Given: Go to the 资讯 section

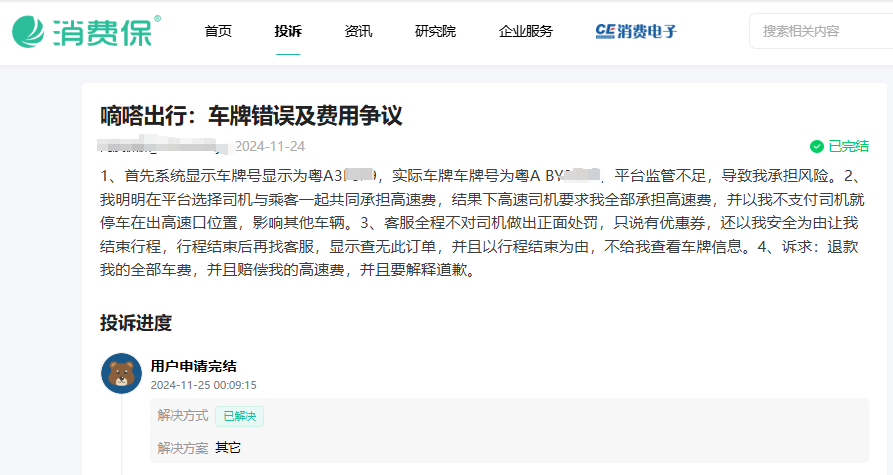Looking at the screenshot, I should tap(358, 31).
